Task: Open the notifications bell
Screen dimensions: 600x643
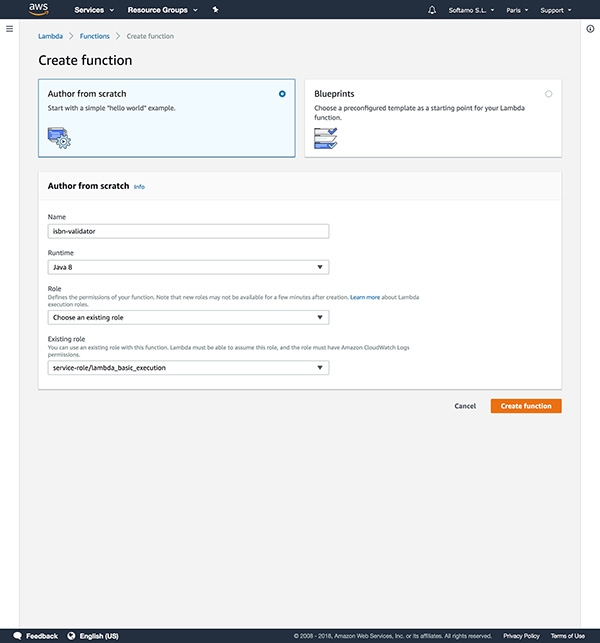Action: coord(432,10)
